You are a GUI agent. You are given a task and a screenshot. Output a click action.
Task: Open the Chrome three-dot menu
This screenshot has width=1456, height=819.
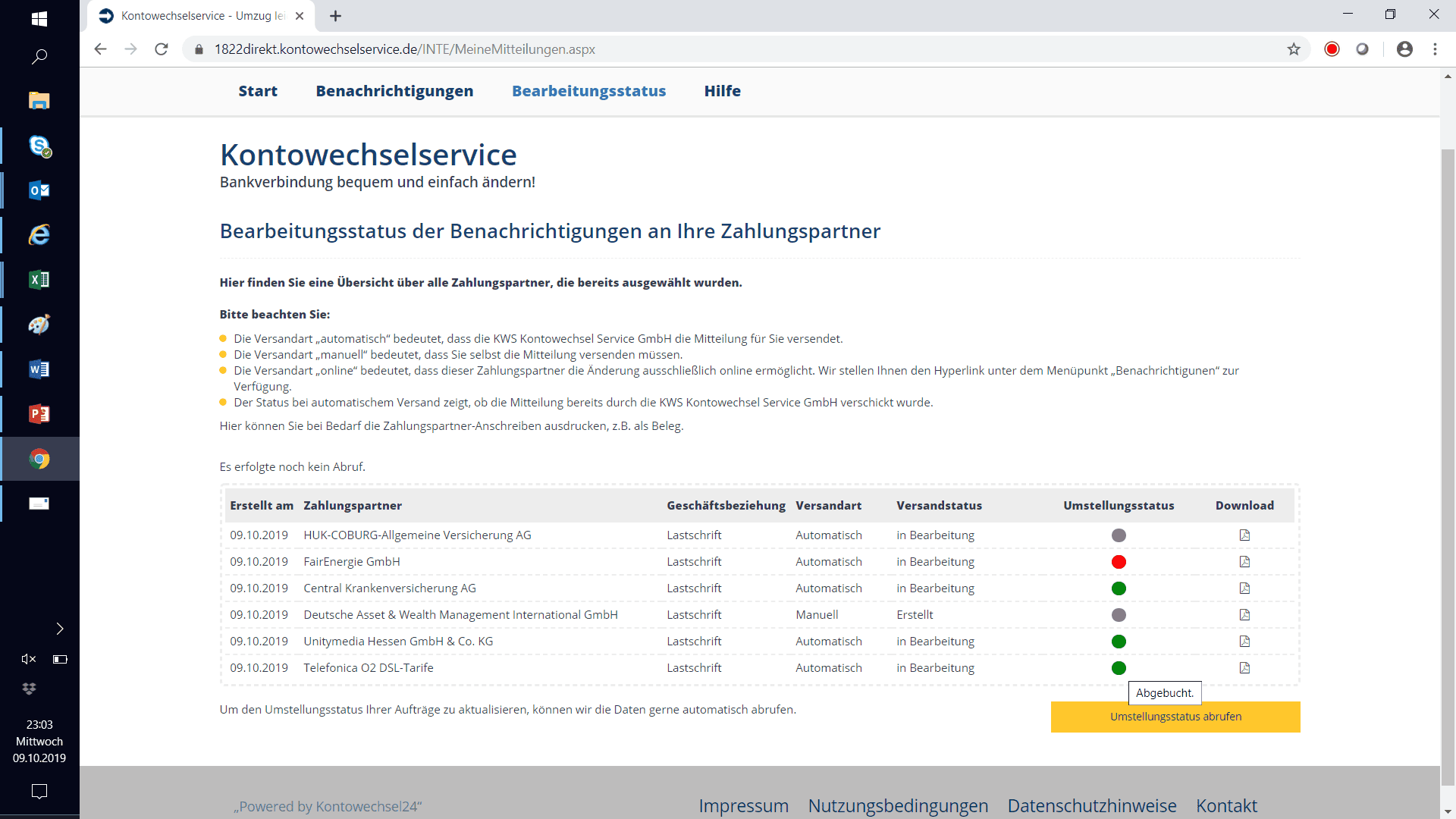pos(1435,49)
